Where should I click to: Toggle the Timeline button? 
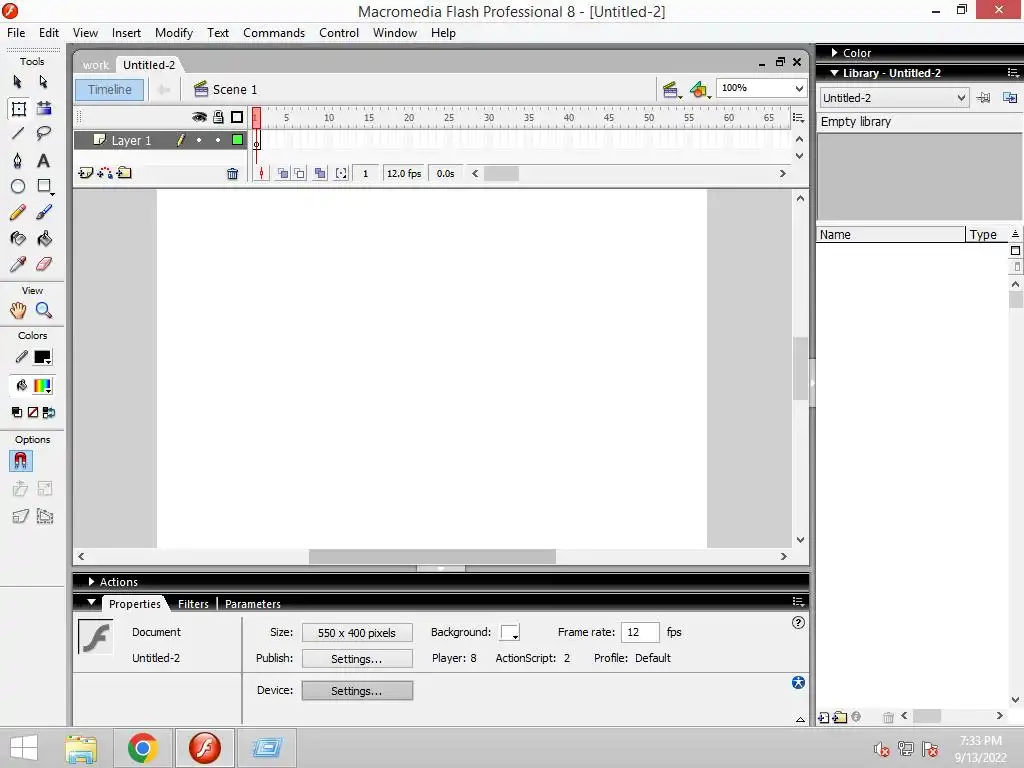pos(110,89)
